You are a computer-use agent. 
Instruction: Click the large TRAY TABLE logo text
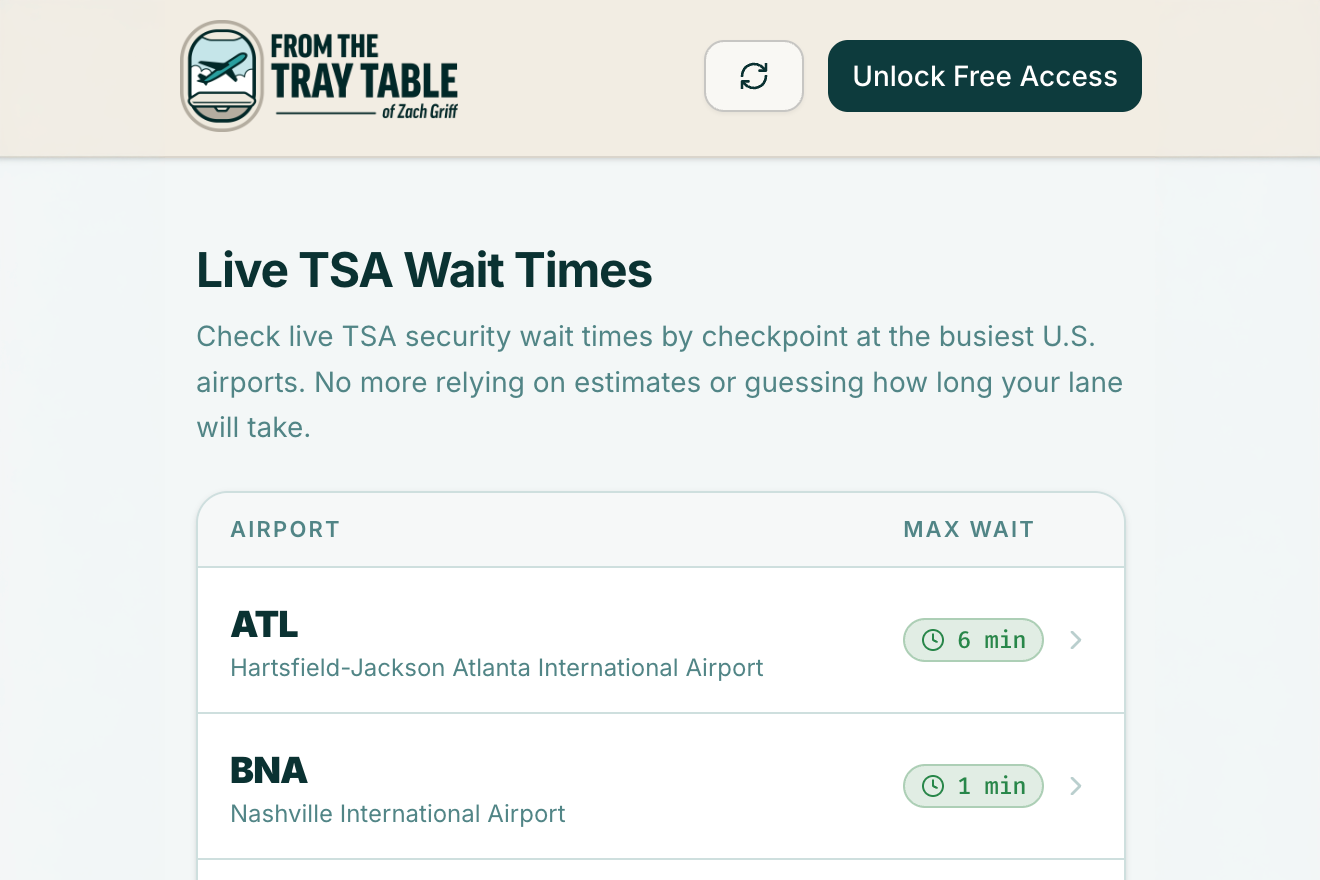364,82
